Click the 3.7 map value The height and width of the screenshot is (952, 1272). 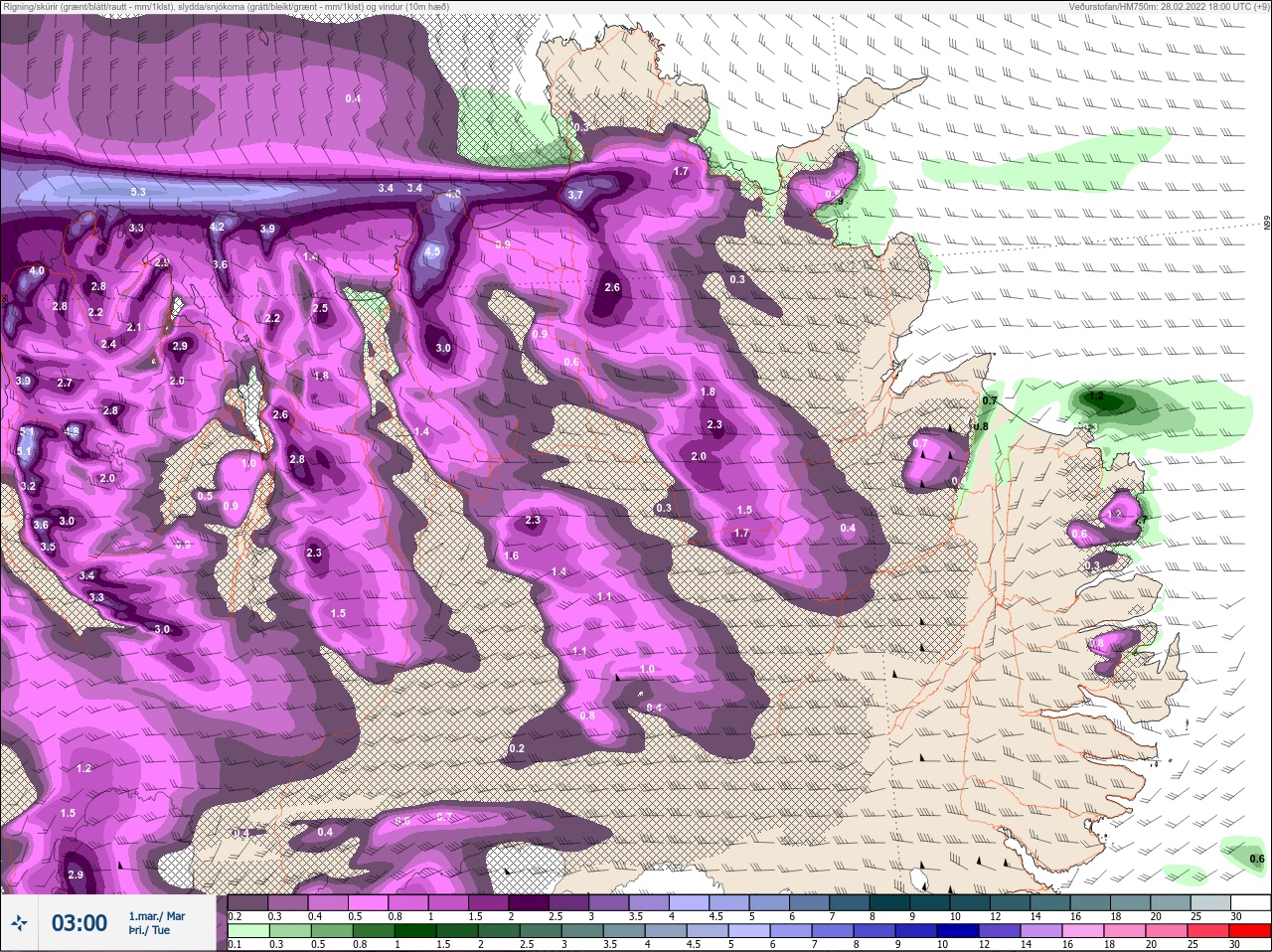click(x=575, y=196)
